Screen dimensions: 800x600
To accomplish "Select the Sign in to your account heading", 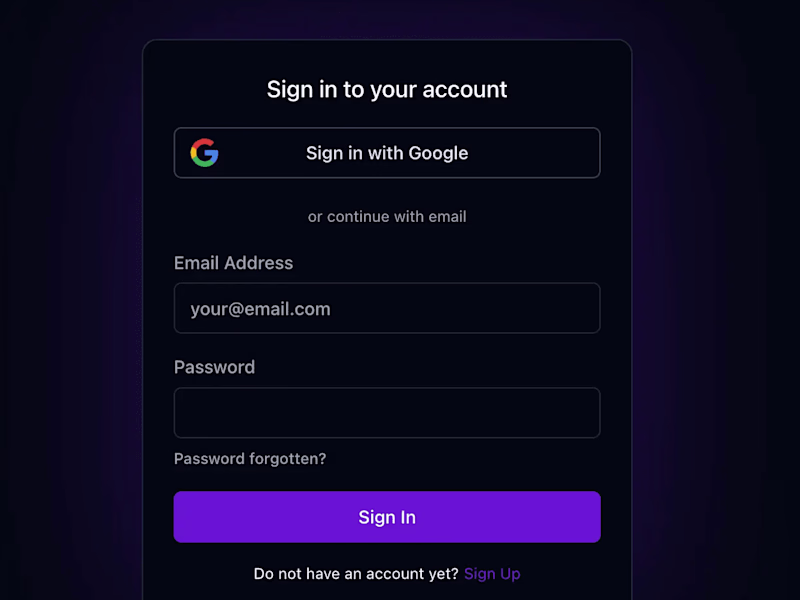I will click(387, 90).
